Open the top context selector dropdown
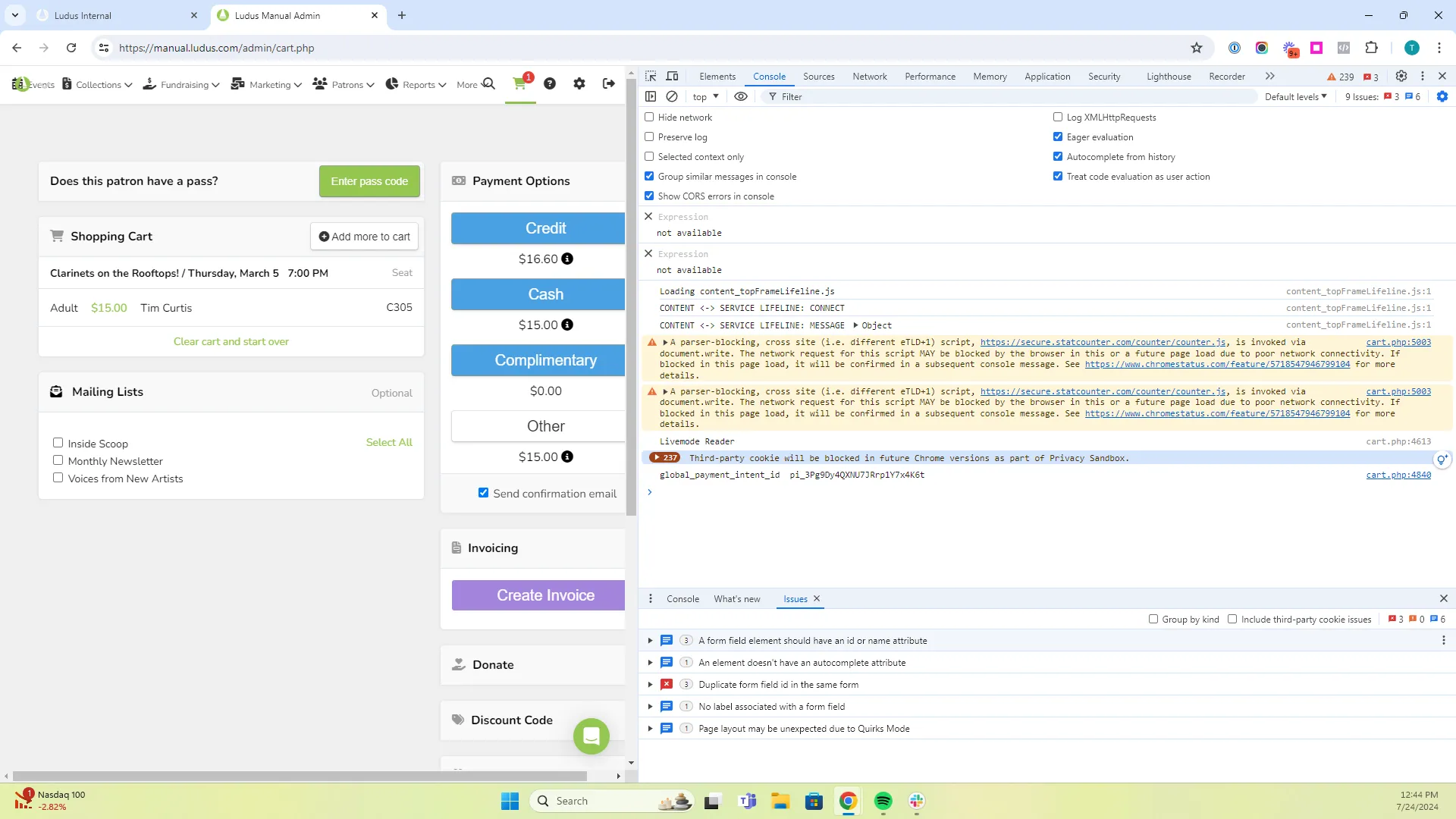1456x819 pixels. (705, 96)
